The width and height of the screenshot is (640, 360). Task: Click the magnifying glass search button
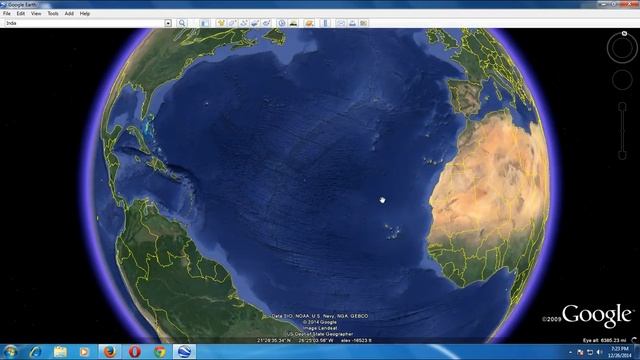point(182,23)
